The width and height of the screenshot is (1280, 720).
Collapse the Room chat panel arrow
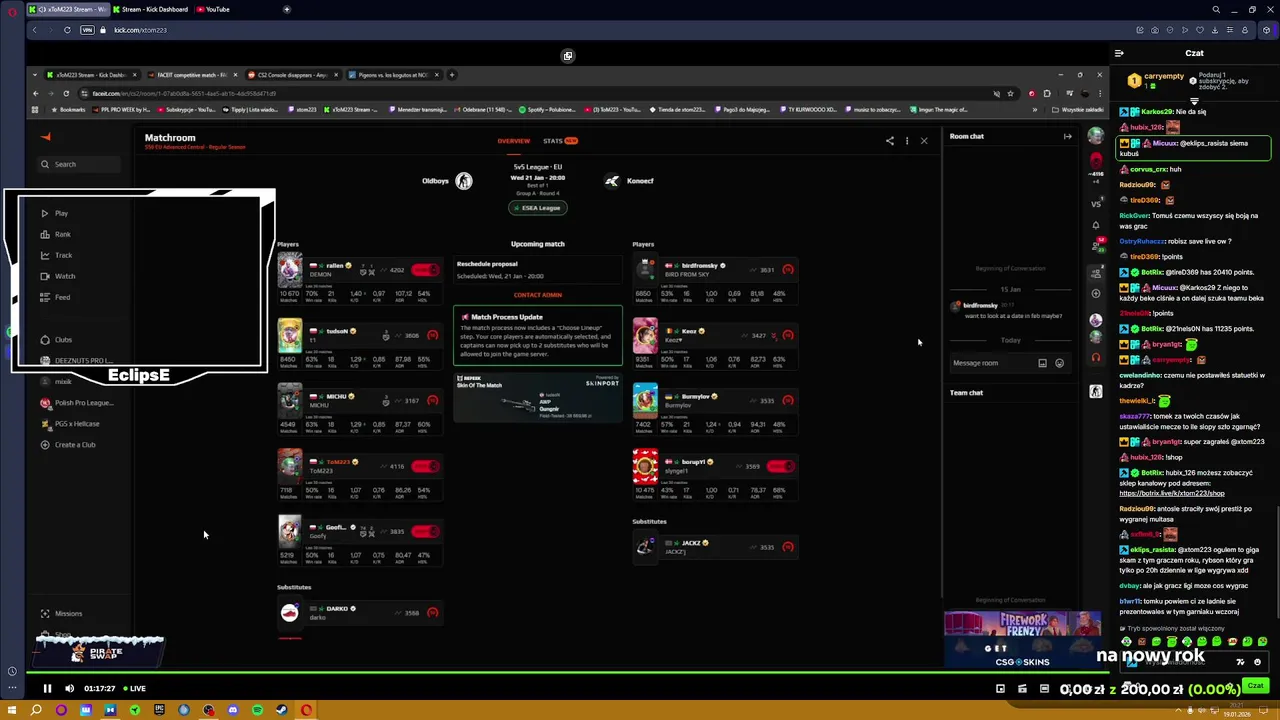1067,136
